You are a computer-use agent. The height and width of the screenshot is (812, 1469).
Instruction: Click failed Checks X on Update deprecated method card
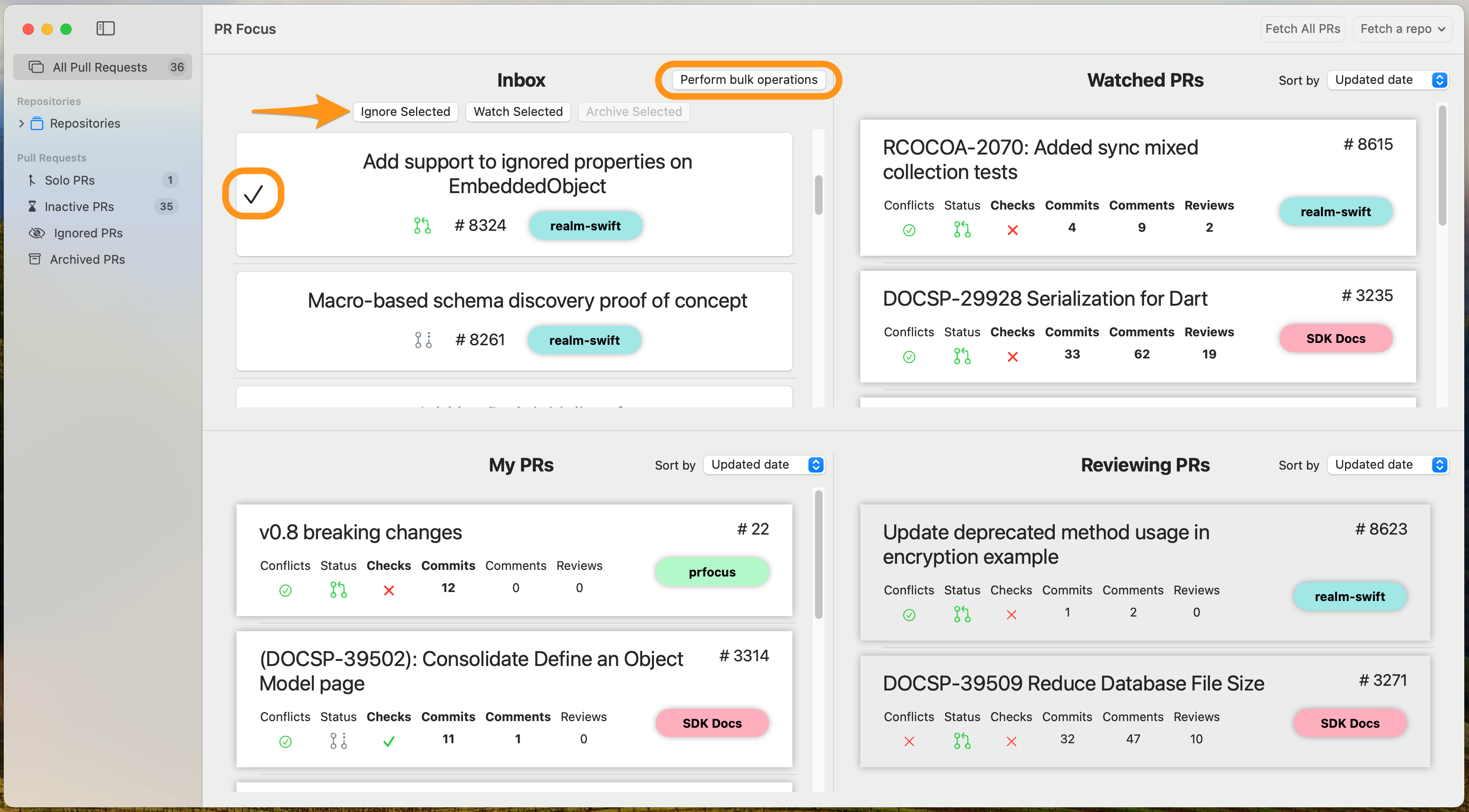click(x=1011, y=615)
